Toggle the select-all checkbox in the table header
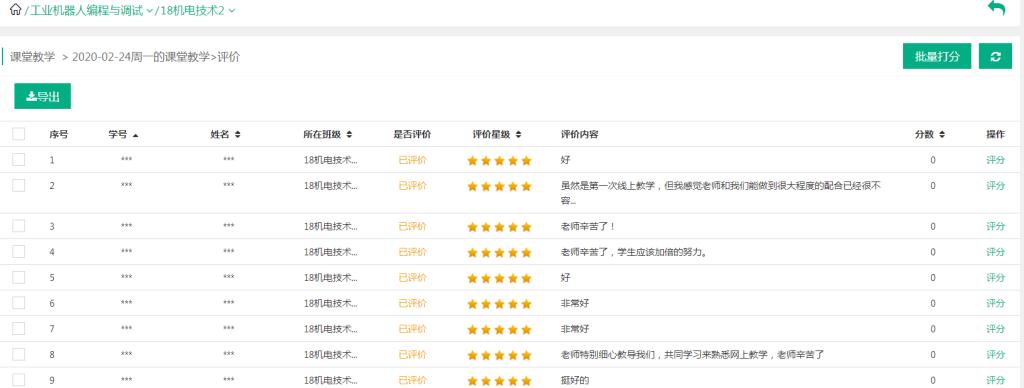Image resolution: width=1024 pixels, height=388 pixels. pos(19,134)
